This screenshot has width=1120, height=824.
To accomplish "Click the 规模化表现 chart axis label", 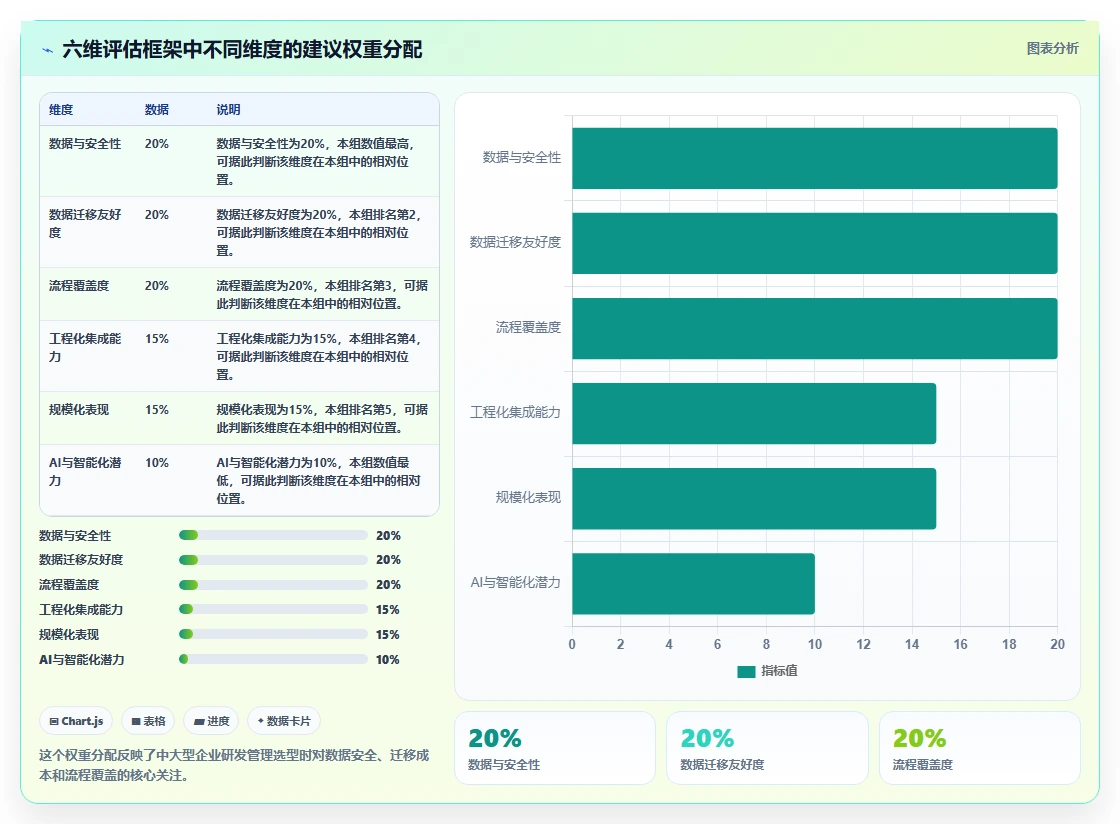I will point(528,498).
